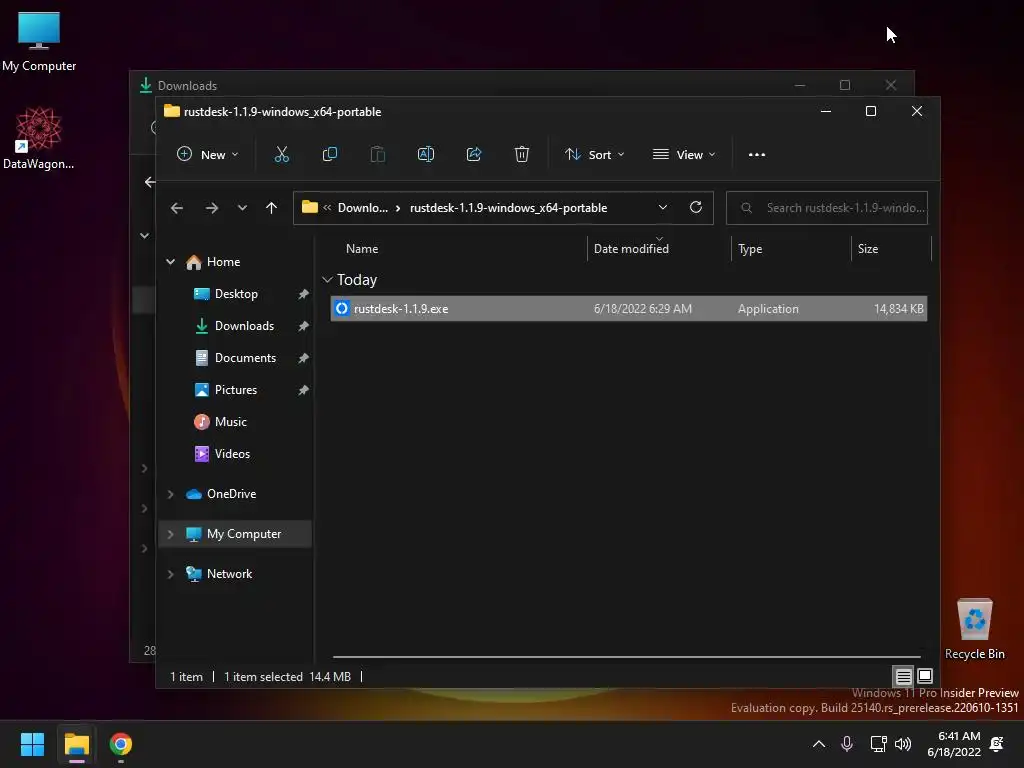Image resolution: width=1024 pixels, height=768 pixels.
Task: Go back with the left arrow
Action: tap(177, 208)
